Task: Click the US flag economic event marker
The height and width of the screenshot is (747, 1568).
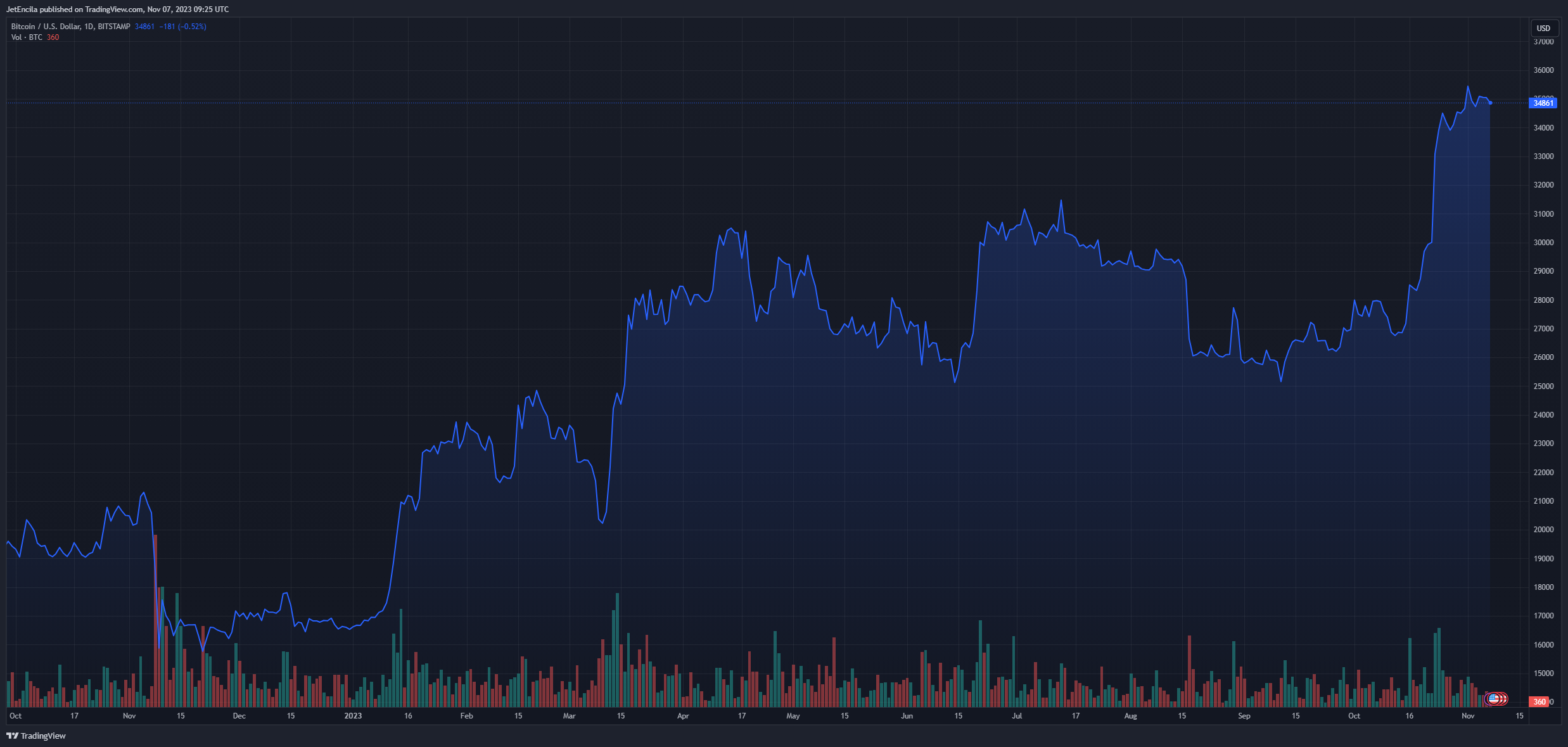Action: click(1494, 699)
